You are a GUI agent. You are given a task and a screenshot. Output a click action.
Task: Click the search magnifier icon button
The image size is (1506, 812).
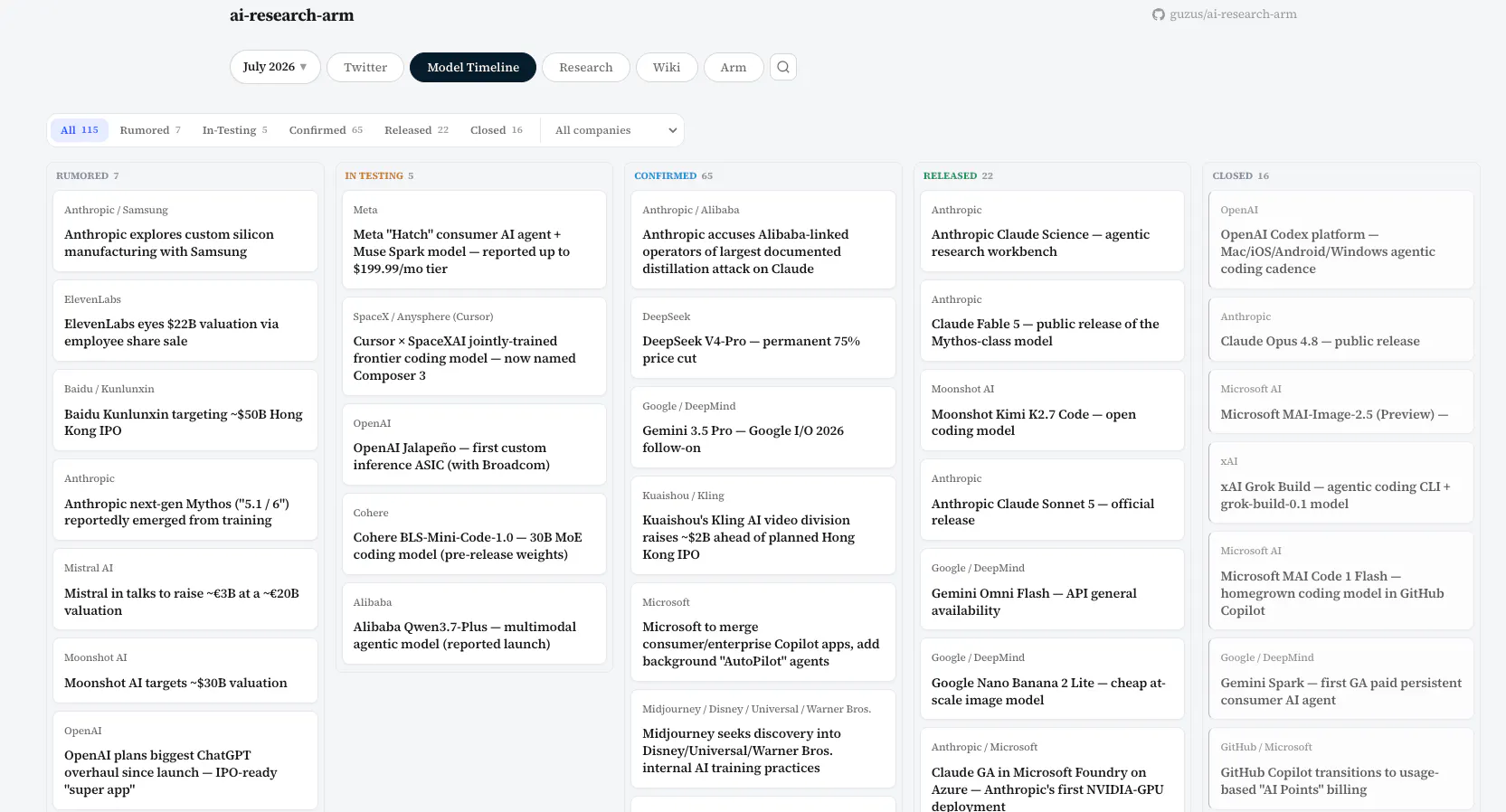coord(783,67)
